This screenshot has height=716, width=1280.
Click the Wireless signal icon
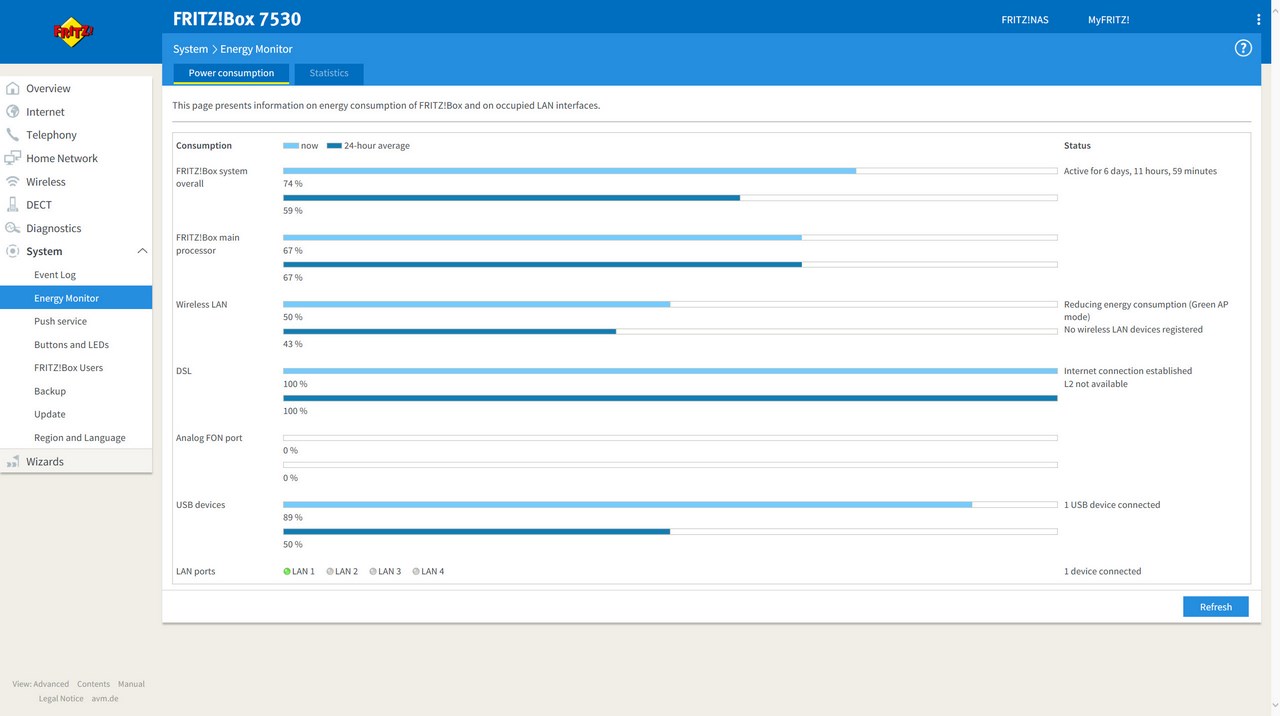click(13, 181)
